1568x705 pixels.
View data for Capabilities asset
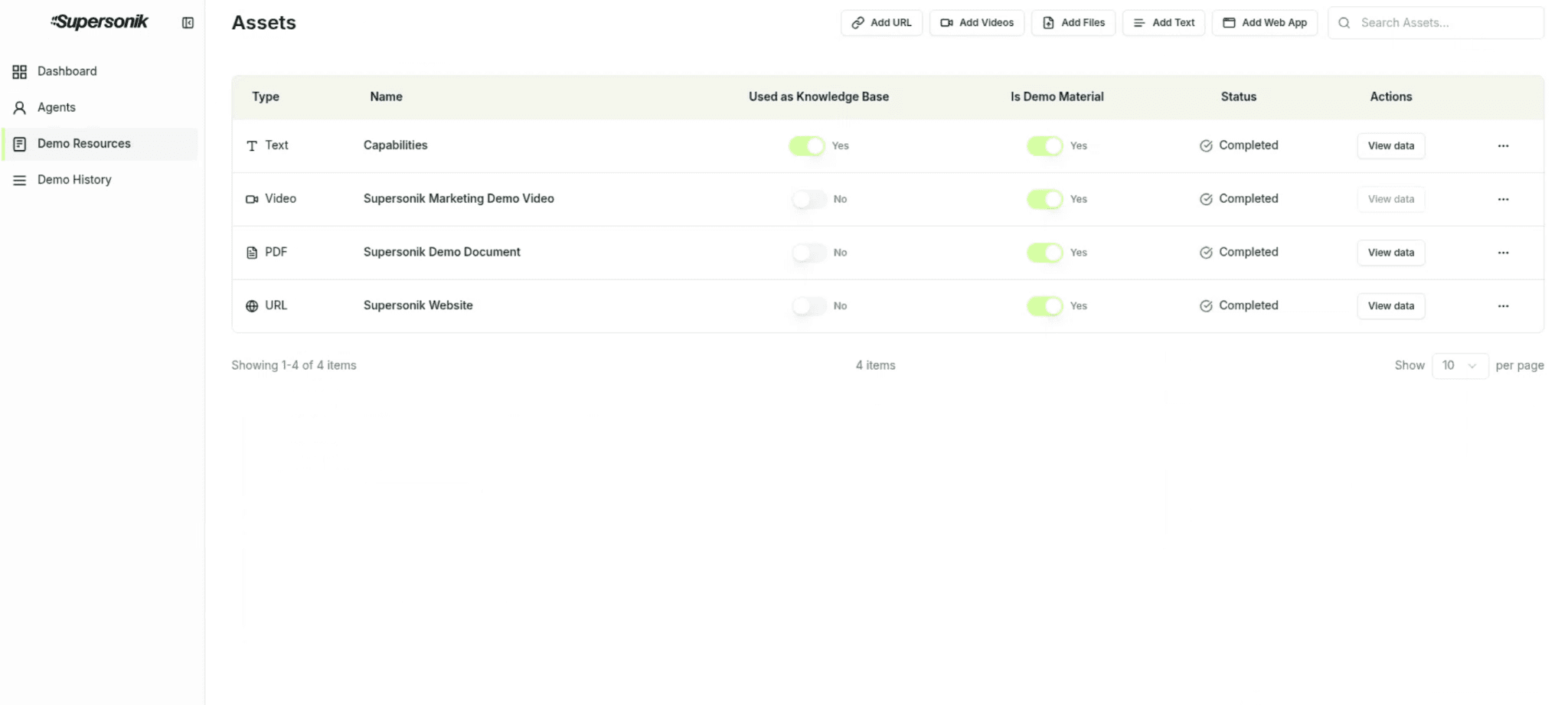(1391, 146)
